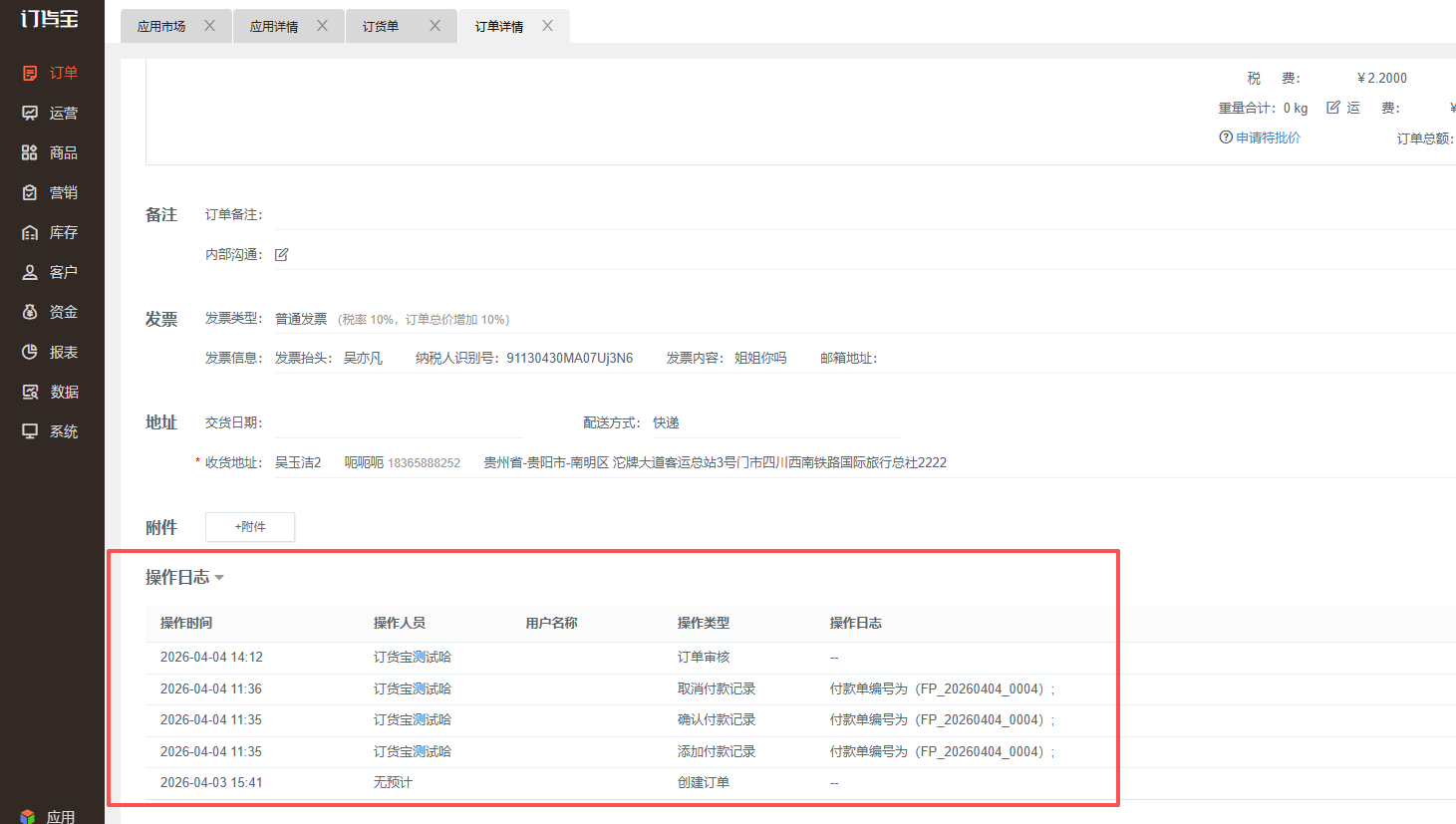Open the 资金 sidebar icon
Viewport: 1456px width, 824px height.
[30, 312]
